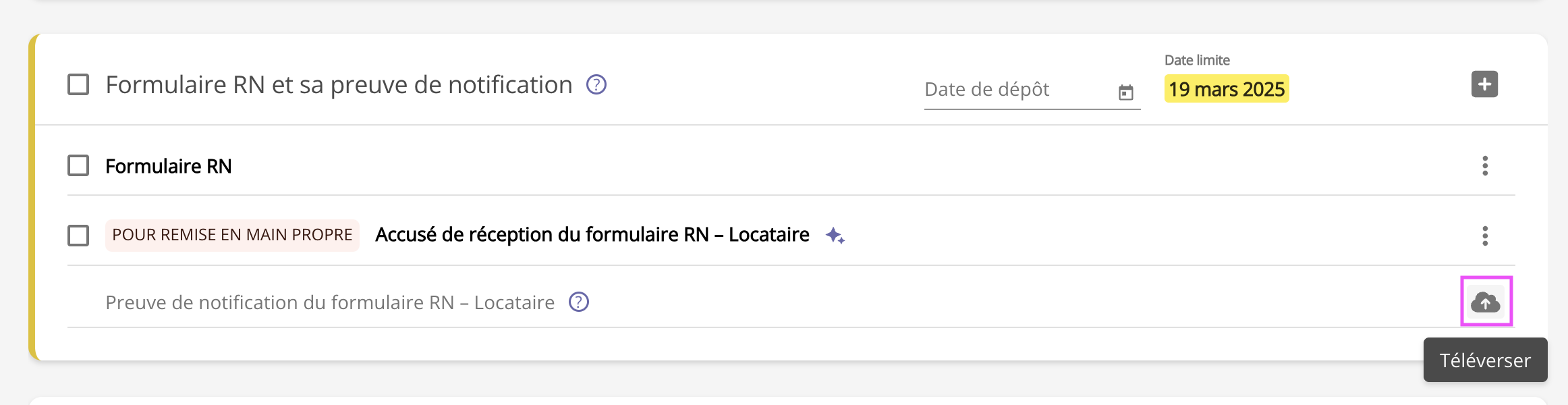Viewport: 1568px width, 405px height.
Task: Click the sparkle icon after Accusé de réception
Action: [835, 236]
